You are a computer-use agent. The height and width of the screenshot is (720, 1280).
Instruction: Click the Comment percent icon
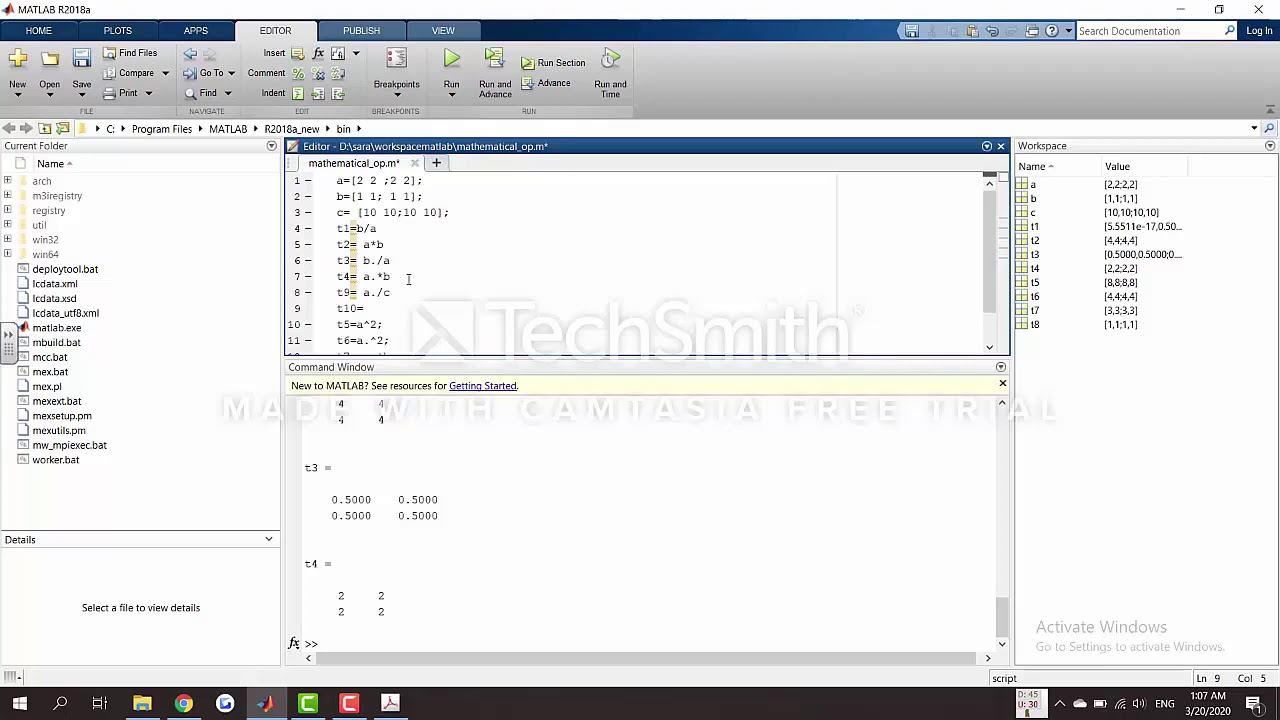(297, 73)
